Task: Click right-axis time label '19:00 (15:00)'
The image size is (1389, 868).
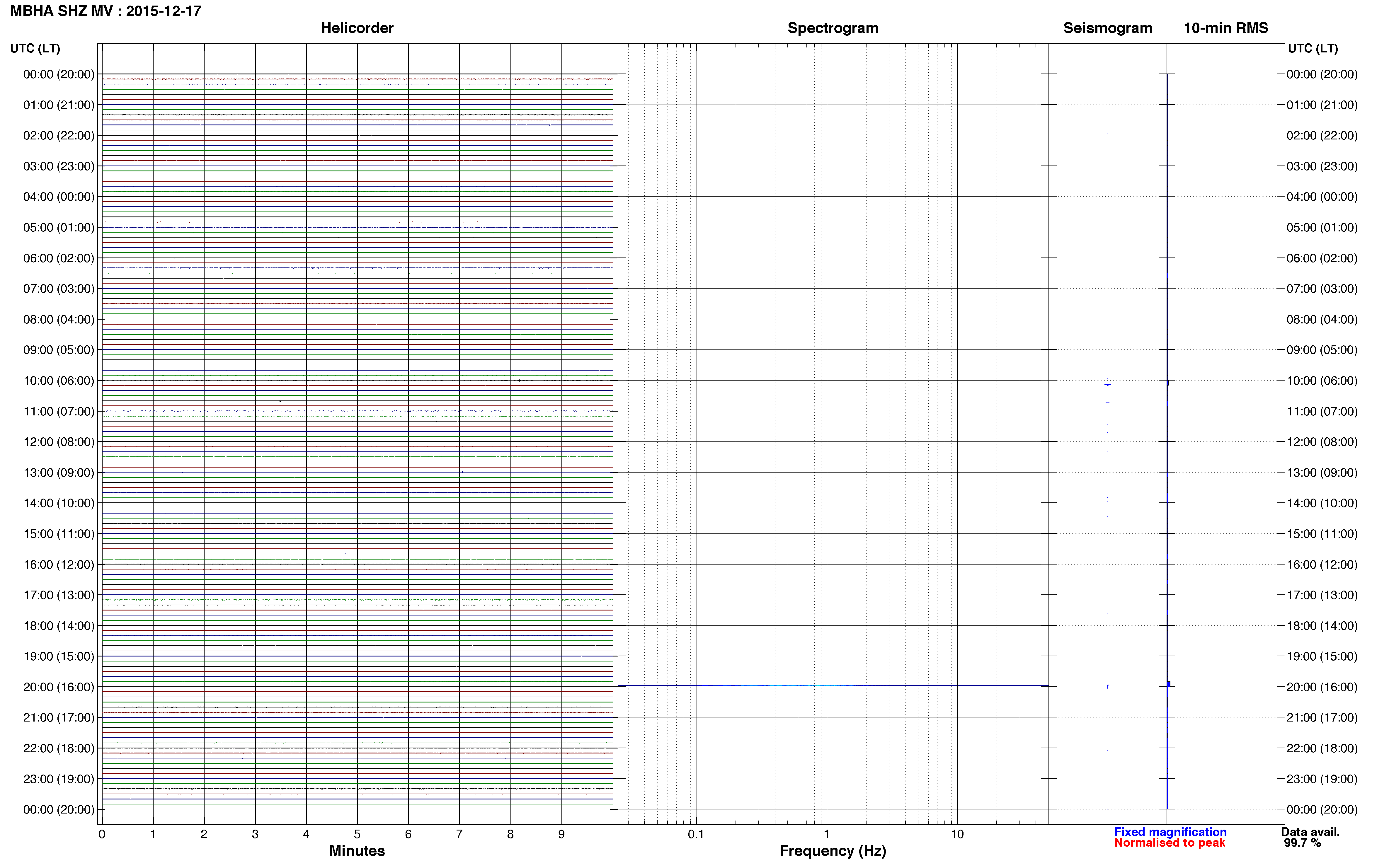Action: pyautogui.click(x=1322, y=656)
